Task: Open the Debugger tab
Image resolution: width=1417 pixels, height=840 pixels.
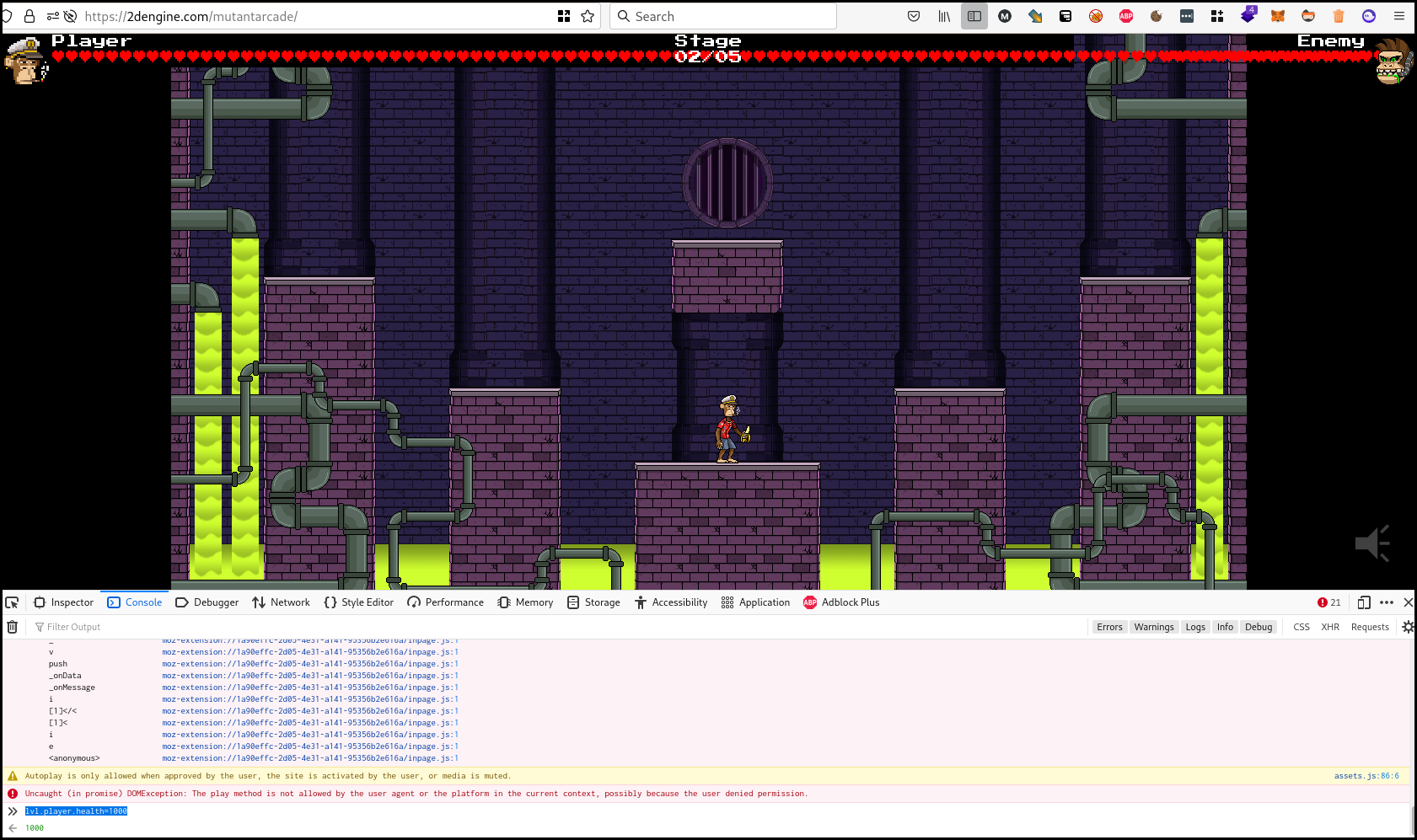Action: 207,602
